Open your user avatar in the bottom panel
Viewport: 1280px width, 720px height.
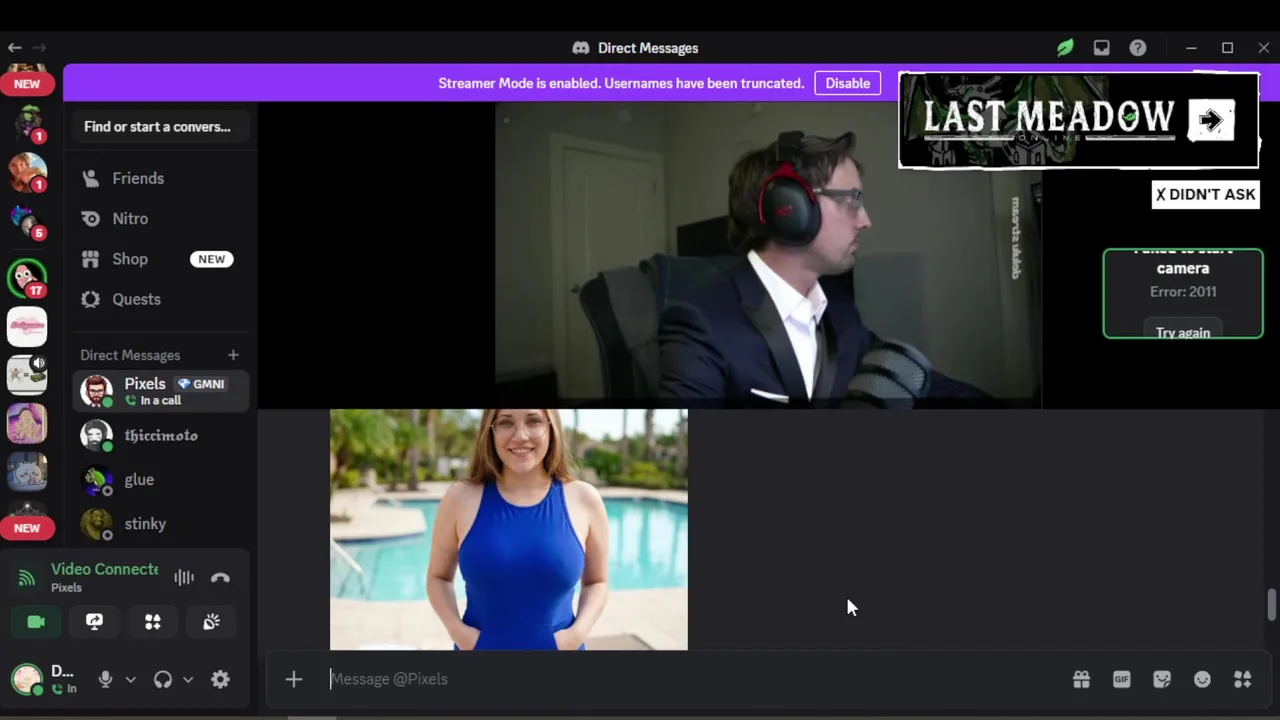[x=27, y=679]
